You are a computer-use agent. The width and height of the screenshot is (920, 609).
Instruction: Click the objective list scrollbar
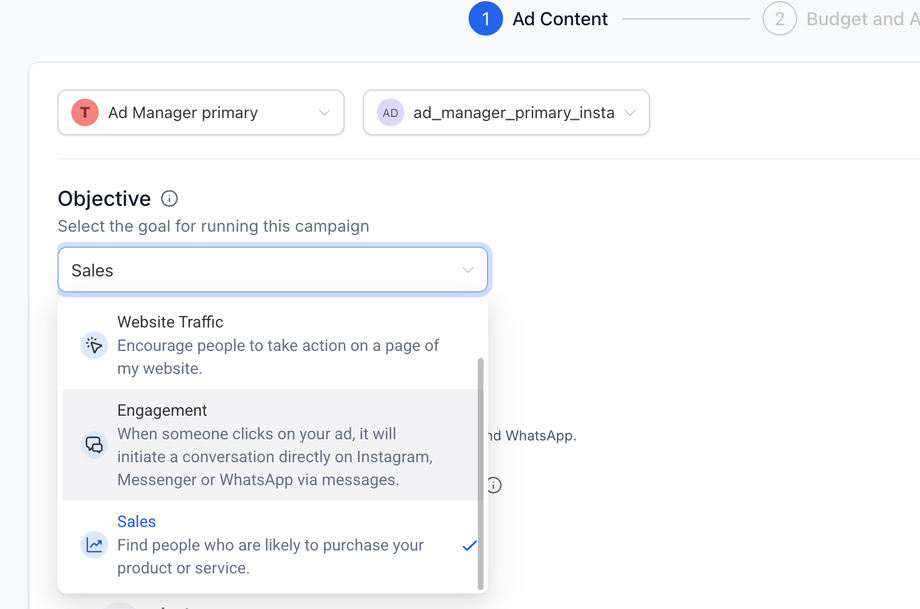coord(481,470)
